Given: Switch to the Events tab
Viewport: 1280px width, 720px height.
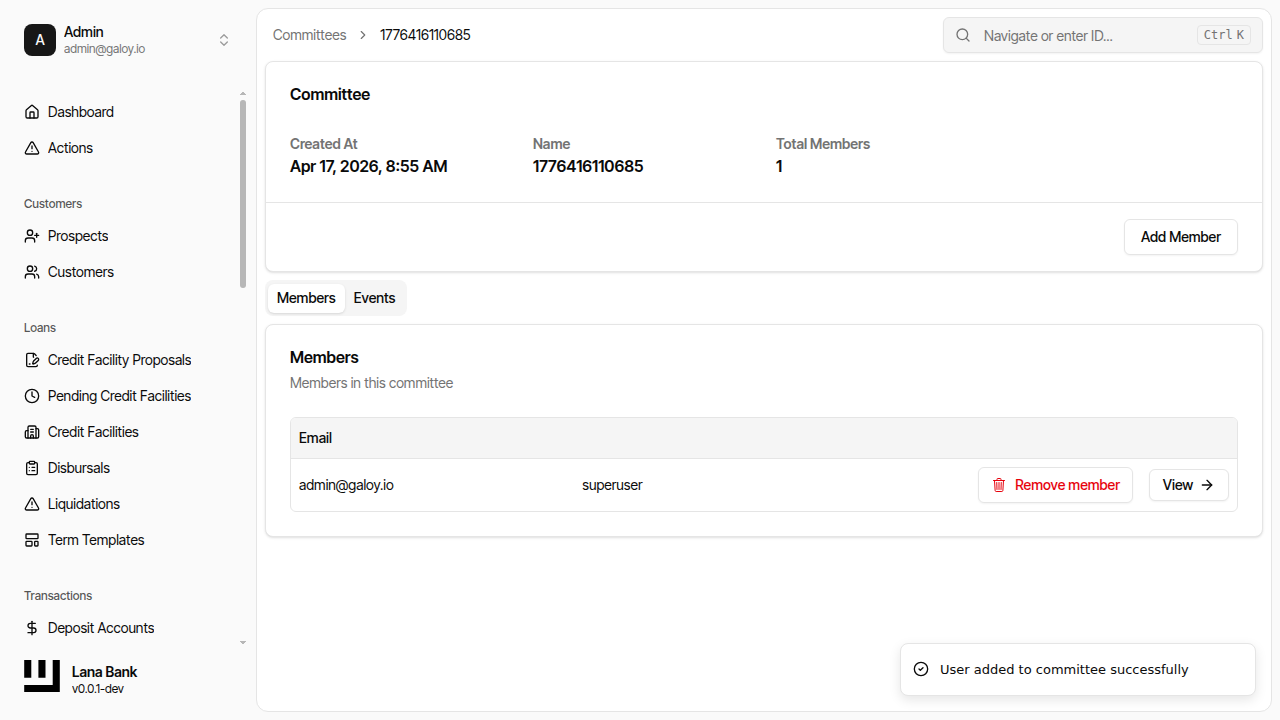Looking at the screenshot, I should click(374, 297).
